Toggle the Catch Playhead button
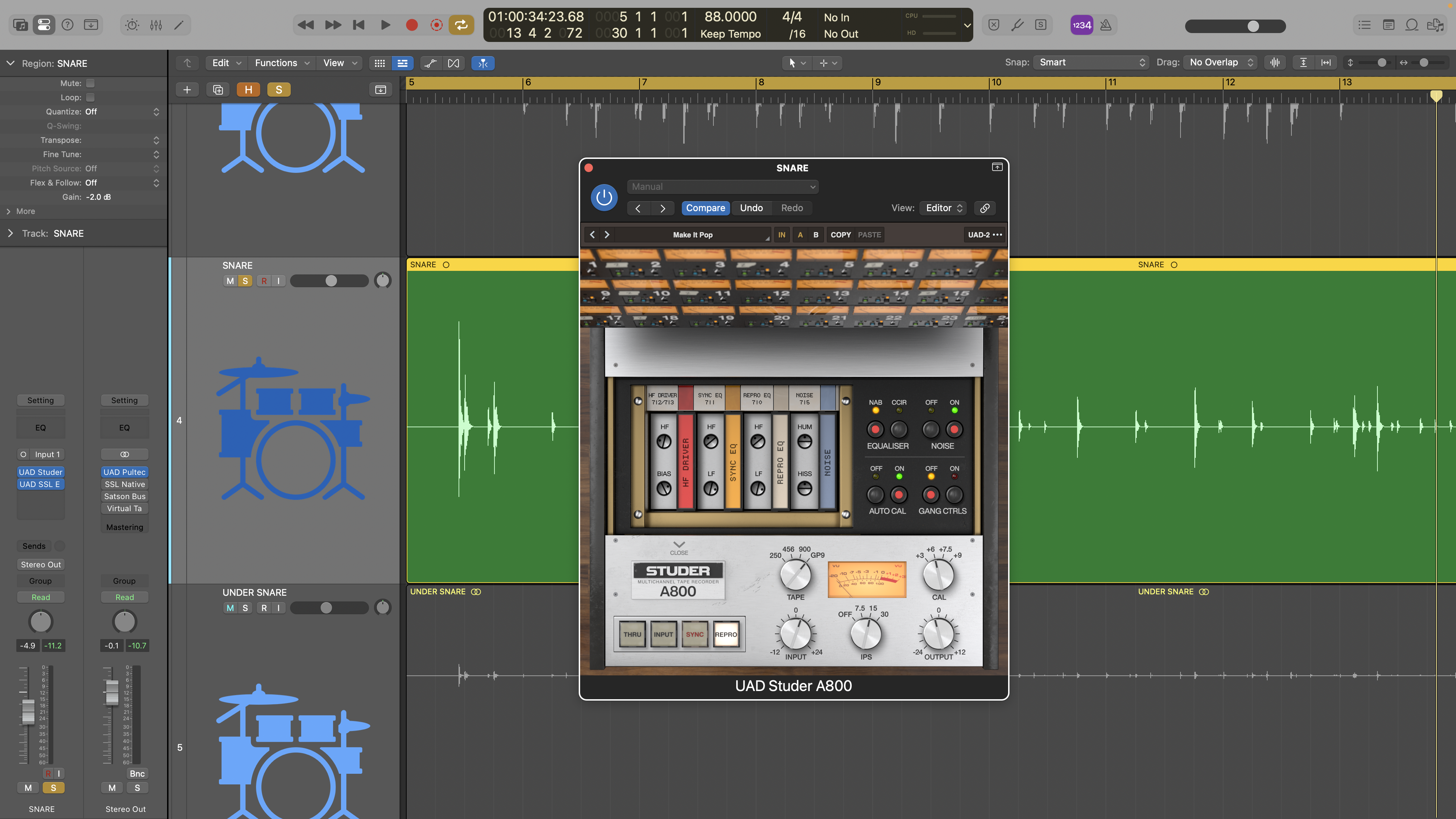This screenshot has width=1456, height=819. coord(483,63)
